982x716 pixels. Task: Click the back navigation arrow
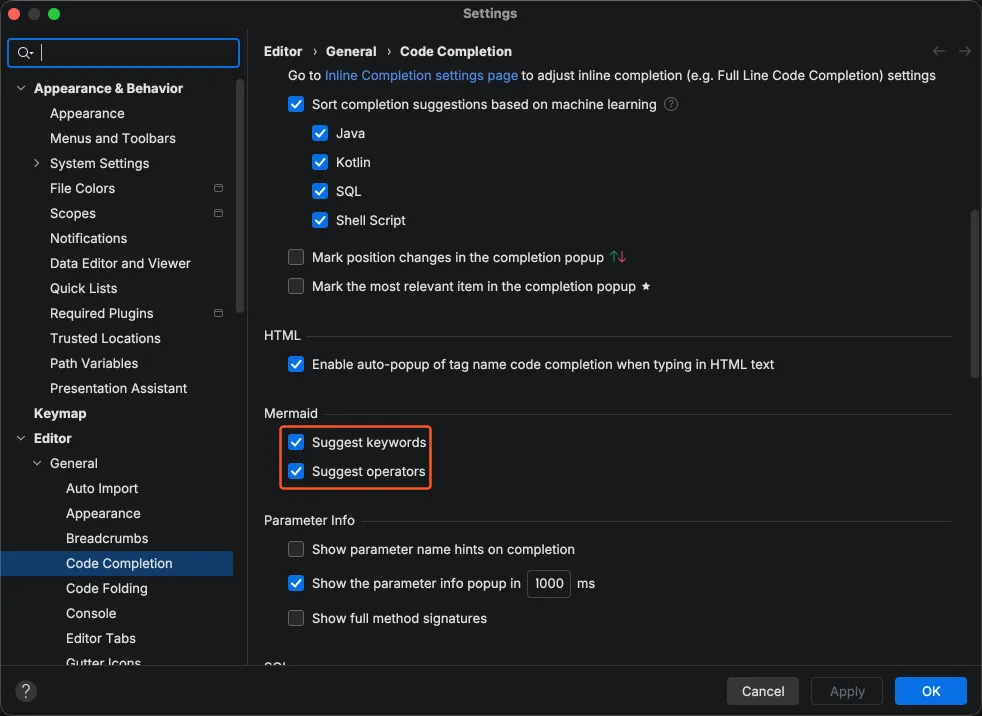click(x=939, y=51)
